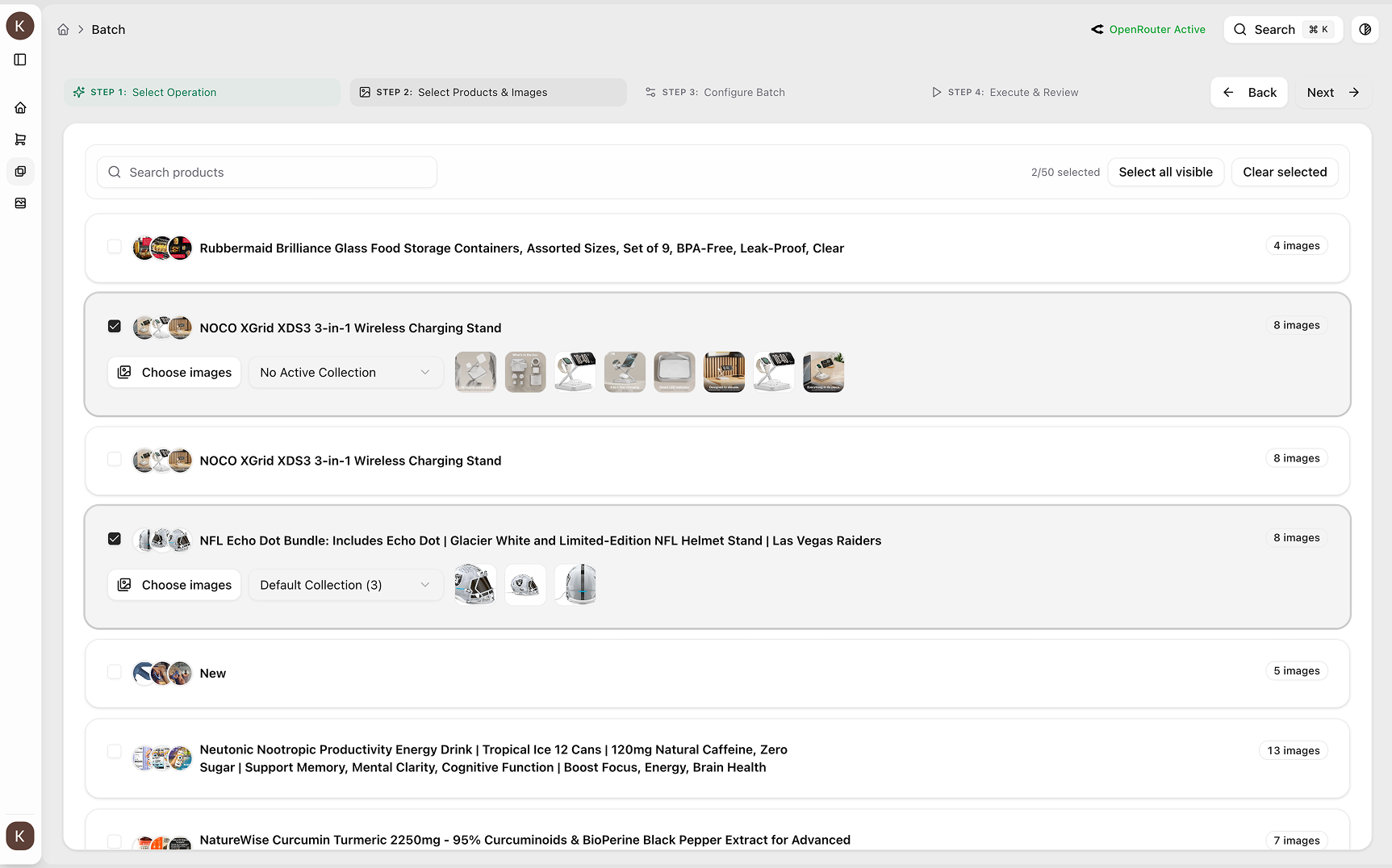Click the K avatar profile circle
The height and width of the screenshot is (868, 1392).
[x=20, y=25]
